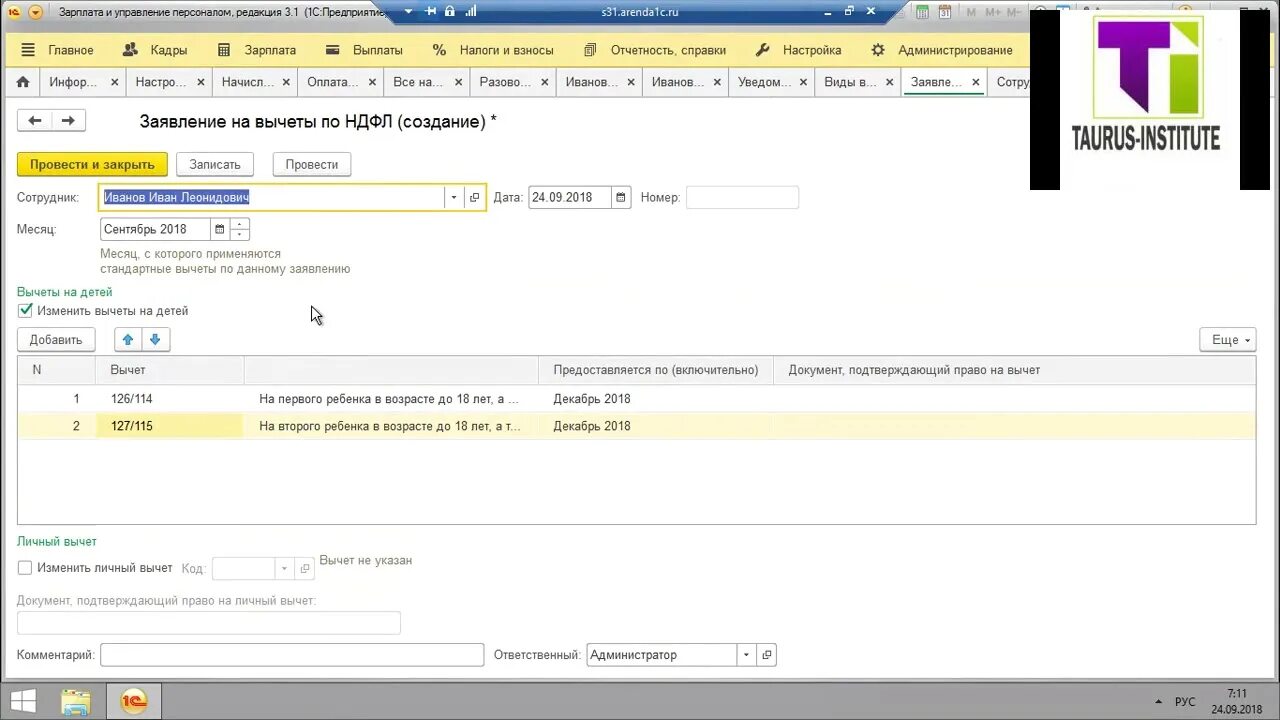The width and height of the screenshot is (1280, 720).
Task: Click the Сотрудник field with Иванов Иван Леонидович
Action: tap(272, 197)
